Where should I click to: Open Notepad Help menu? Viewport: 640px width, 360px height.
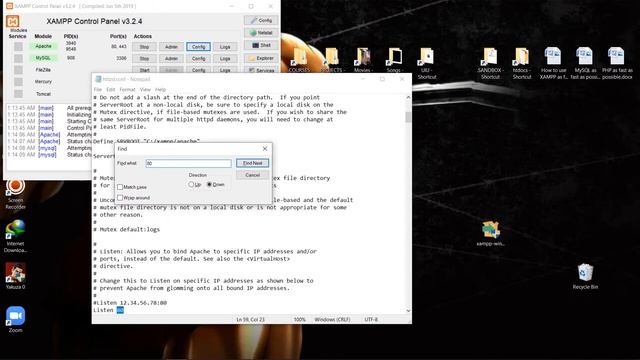pyautogui.click(x=160, y=89)
